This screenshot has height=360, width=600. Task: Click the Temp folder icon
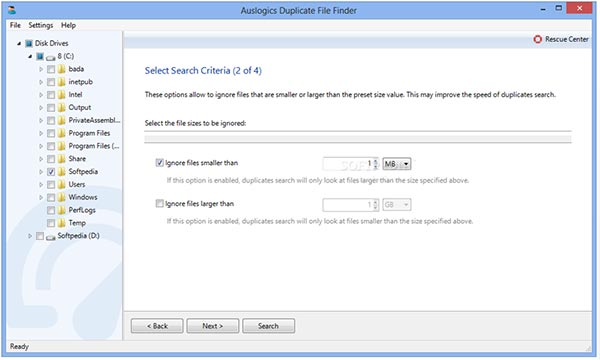[62, 223]
